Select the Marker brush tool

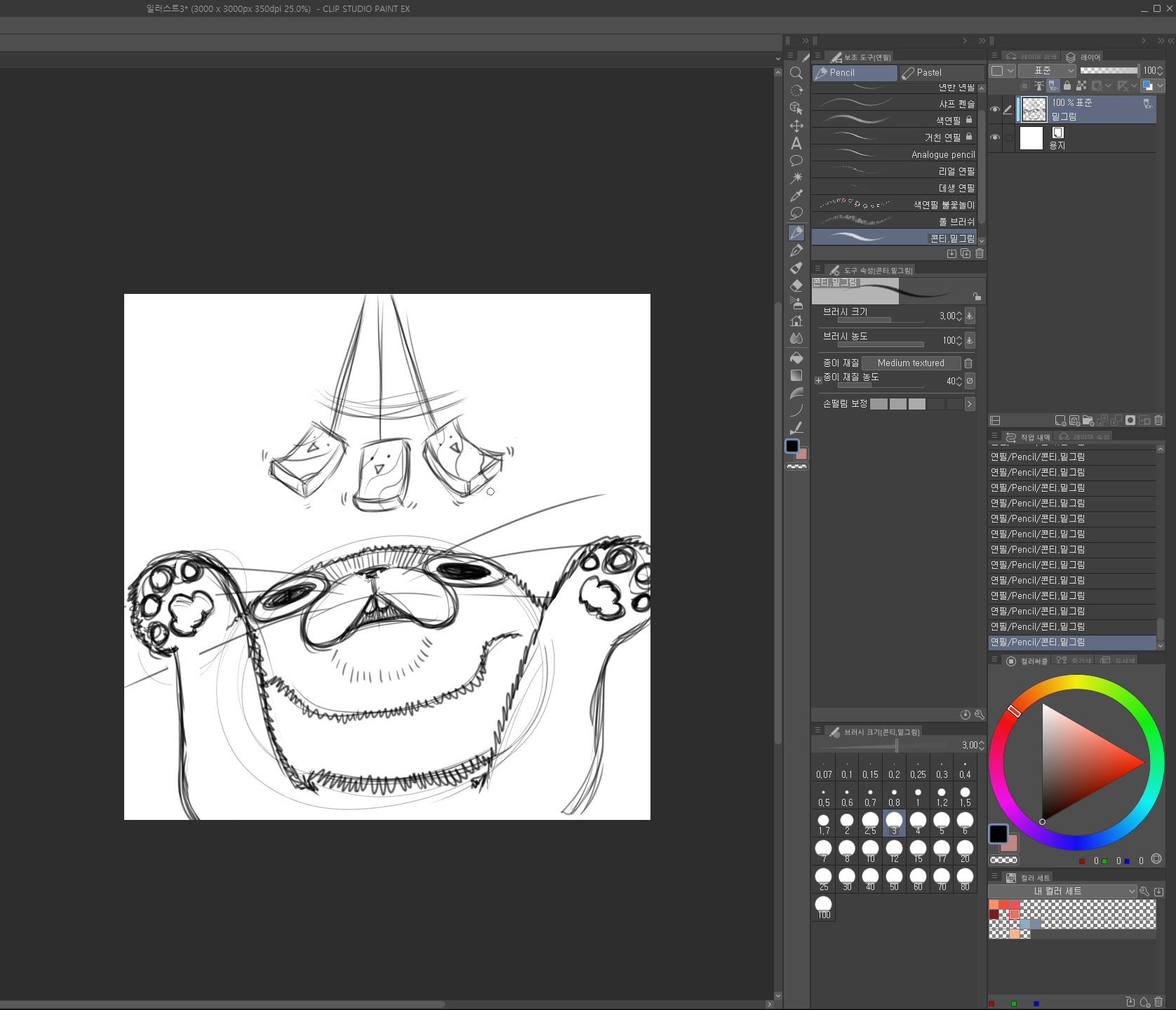[x=796, y=268]
